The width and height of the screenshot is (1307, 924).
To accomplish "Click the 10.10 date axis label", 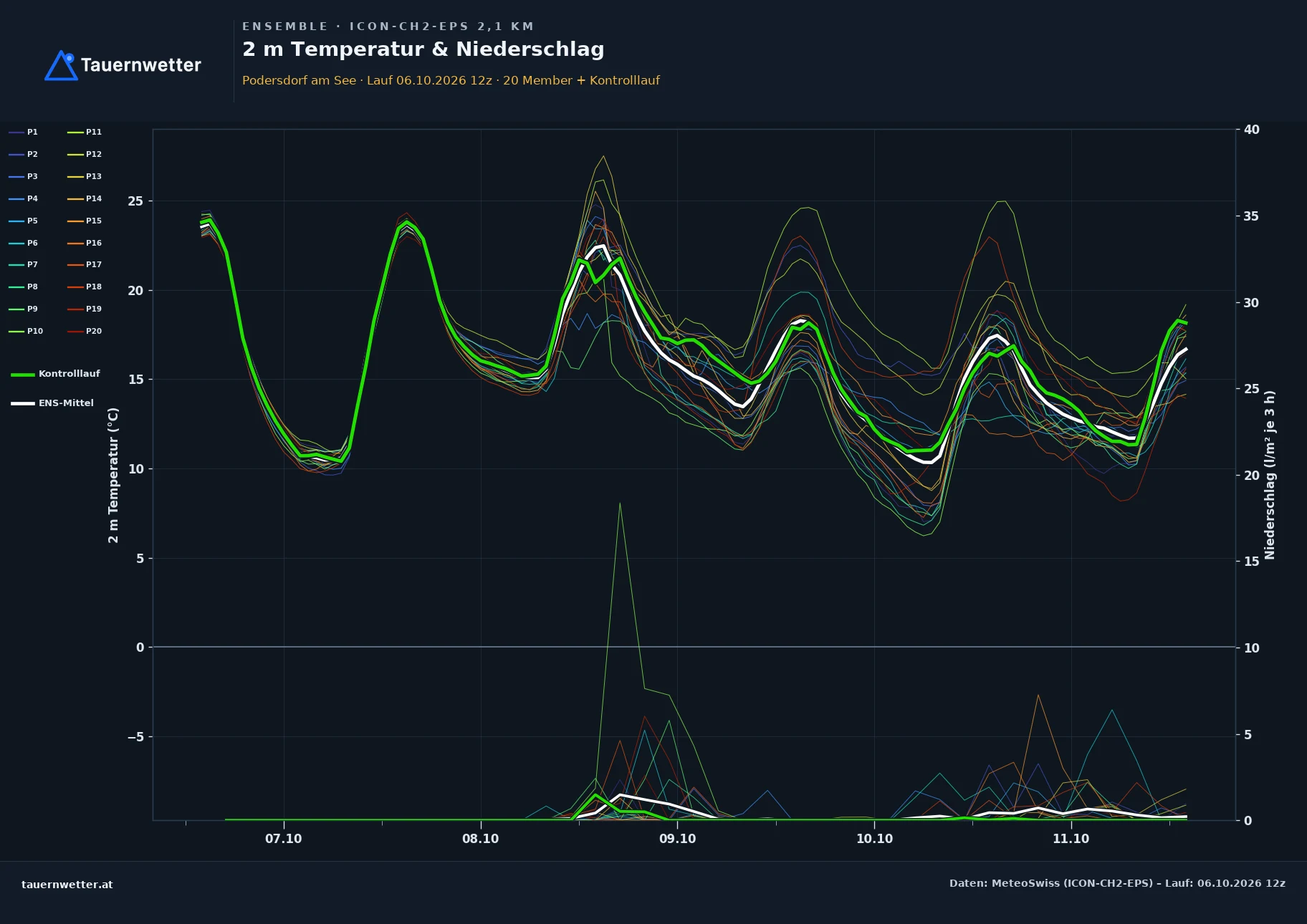I will pos(875,839).
